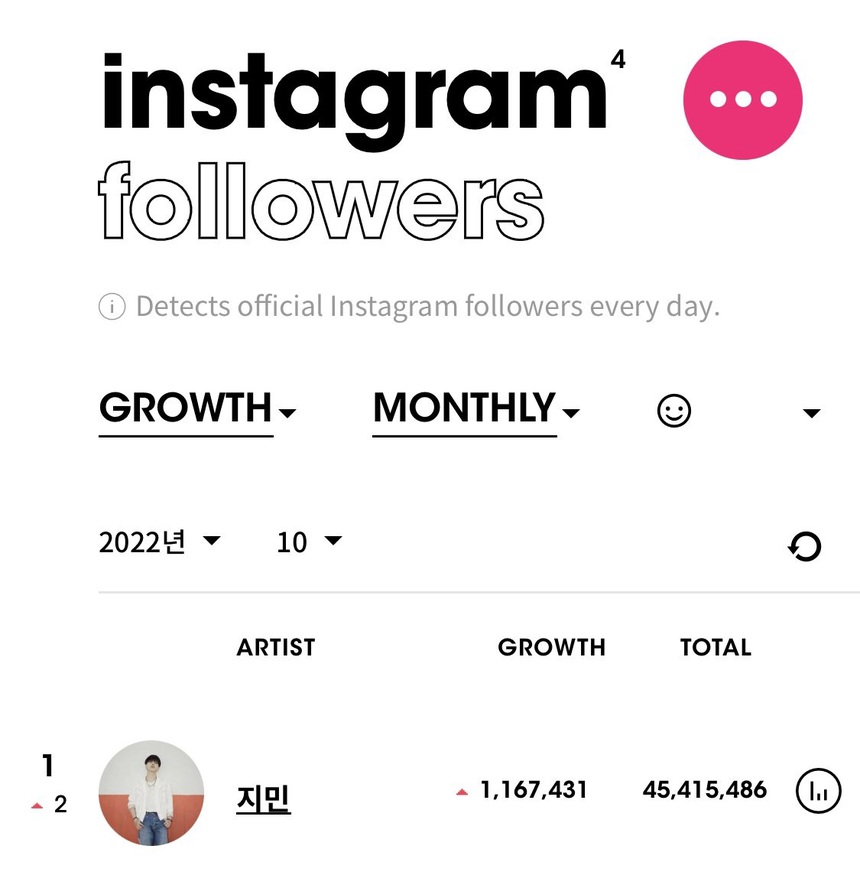
Task: Click the pink three-dots menu button
Action: [x=742, y=99]
